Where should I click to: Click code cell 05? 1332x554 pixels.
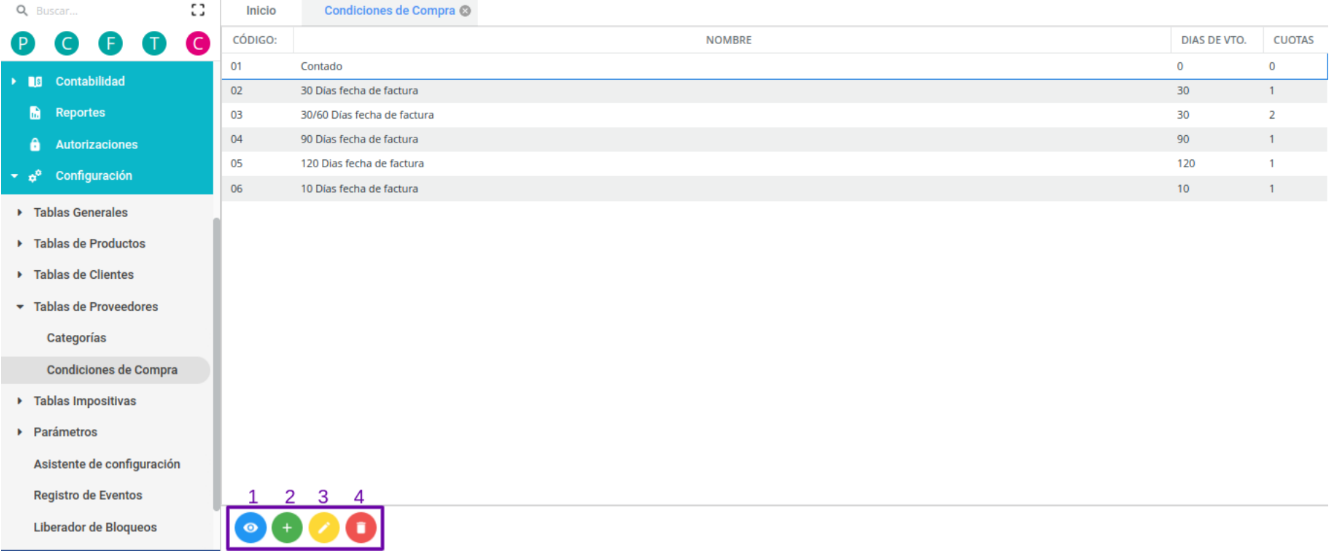(x=237, y=164)
